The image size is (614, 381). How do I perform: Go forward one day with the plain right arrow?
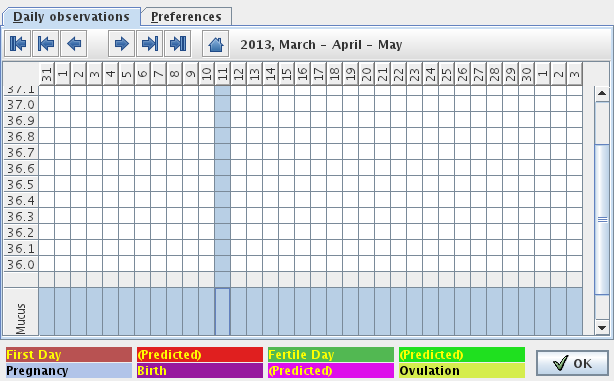tap(121, 43)
